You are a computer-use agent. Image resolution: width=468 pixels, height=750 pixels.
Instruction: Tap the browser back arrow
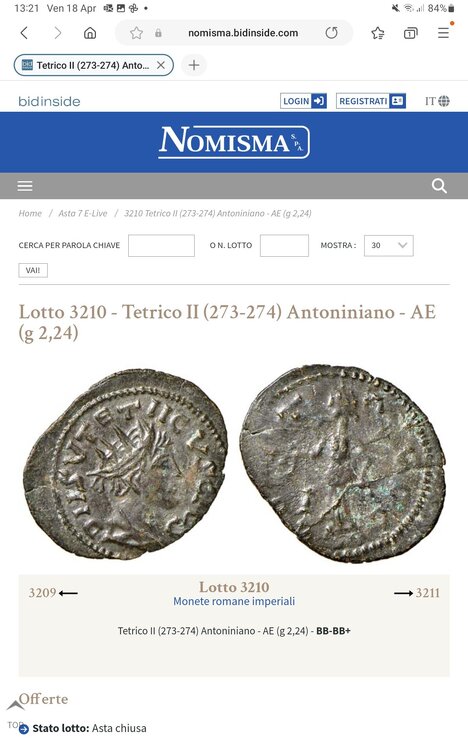tap(24, 33)
